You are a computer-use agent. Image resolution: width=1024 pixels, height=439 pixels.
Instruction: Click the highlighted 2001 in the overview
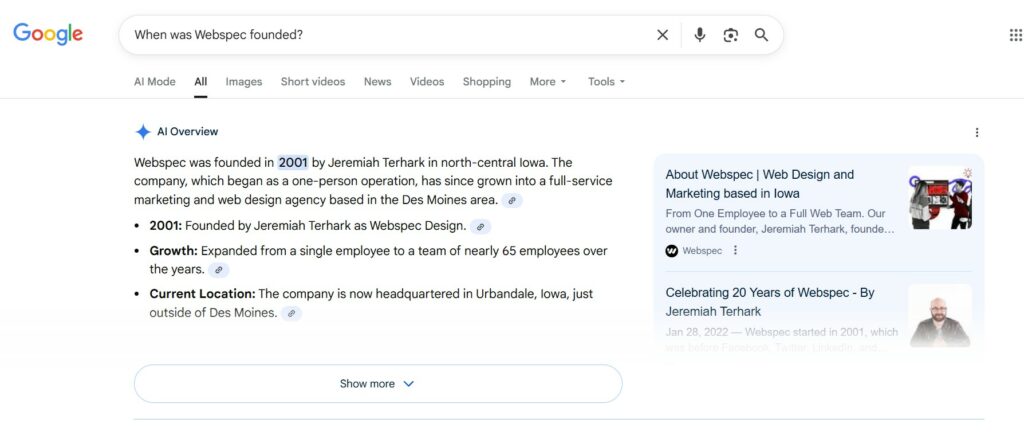(x=293, y=163)
